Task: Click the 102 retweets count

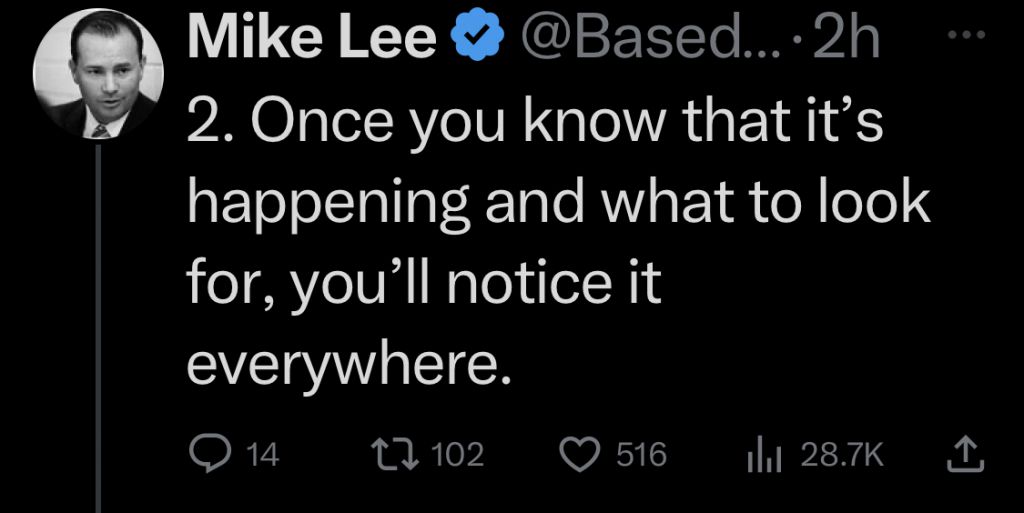Action: [x=458, y=455]
